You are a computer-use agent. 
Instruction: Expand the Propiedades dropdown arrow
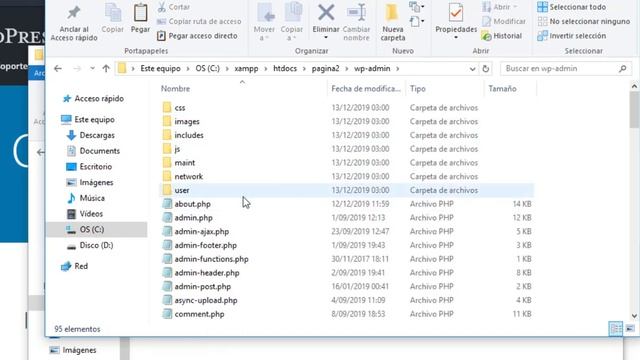pyautogui.click(x=456, y=38)
